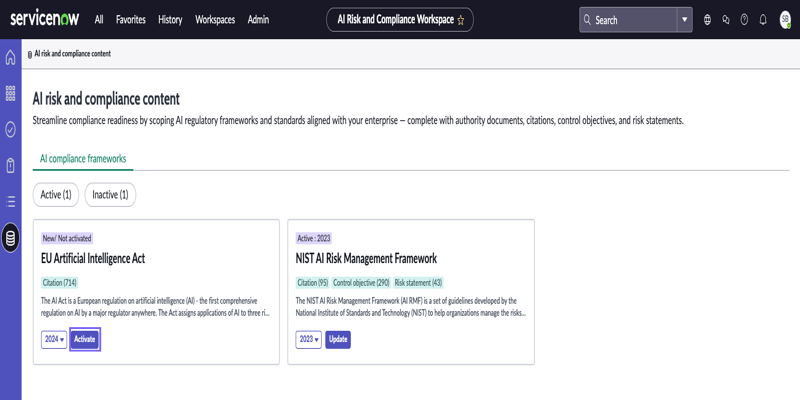
Task: Filter by Inactive (1) frameworks
Action: tap(110, 195)
